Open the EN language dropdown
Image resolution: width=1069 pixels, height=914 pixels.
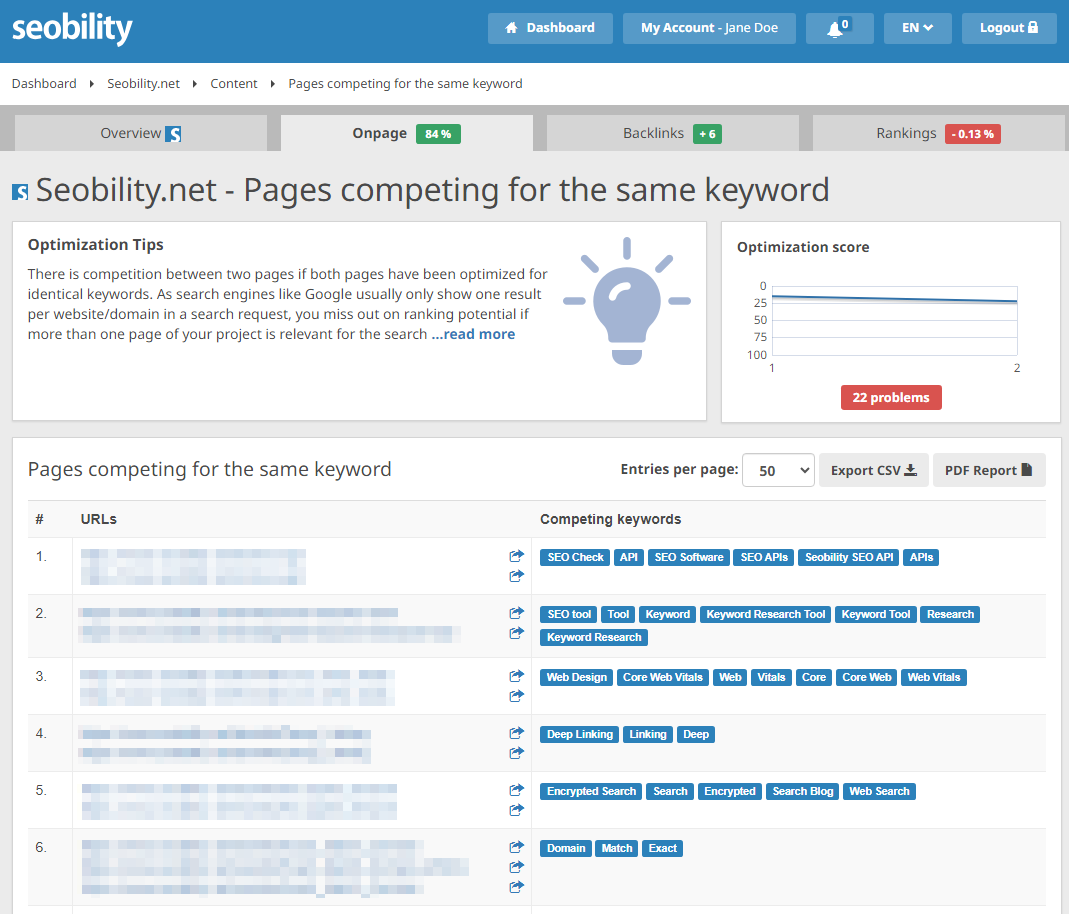(x=917, y=27)
